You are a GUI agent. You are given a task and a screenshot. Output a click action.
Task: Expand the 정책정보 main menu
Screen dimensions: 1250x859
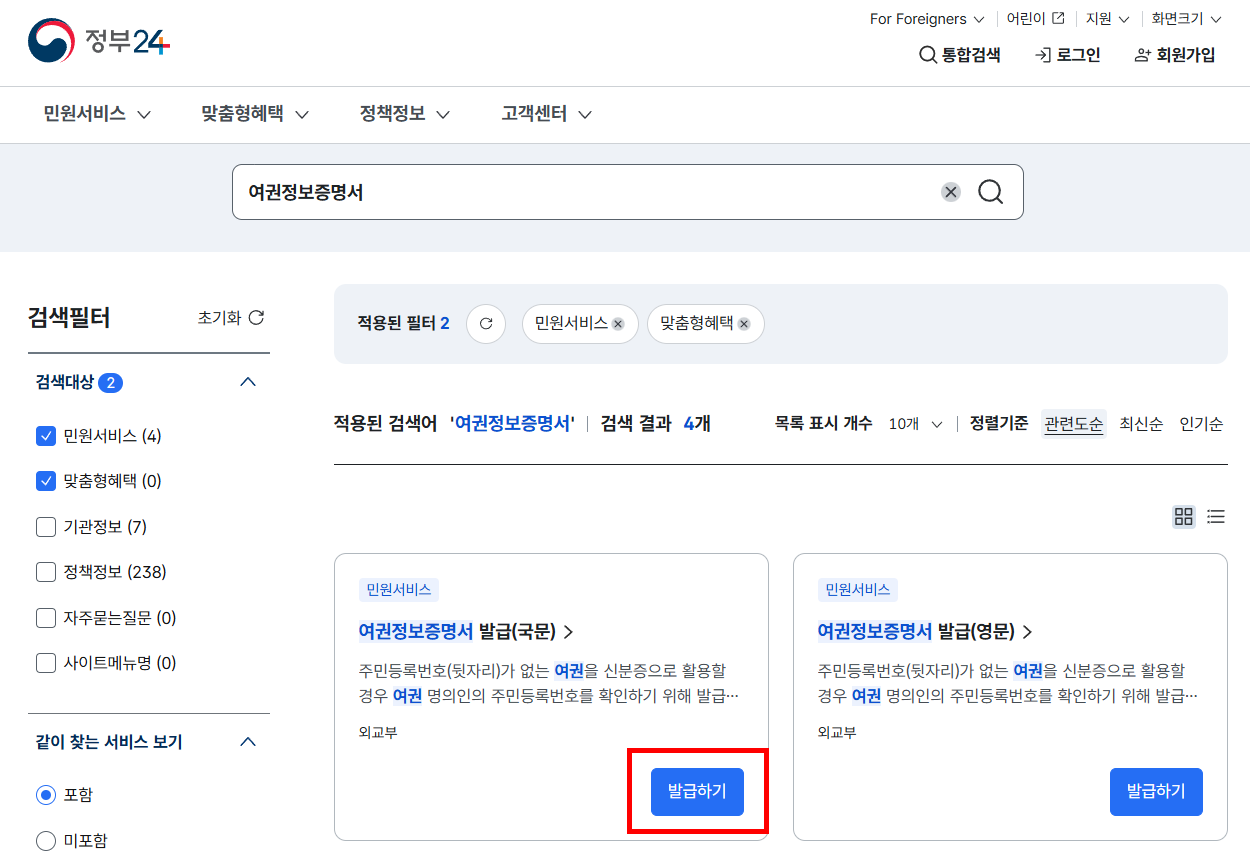[405, 114]
